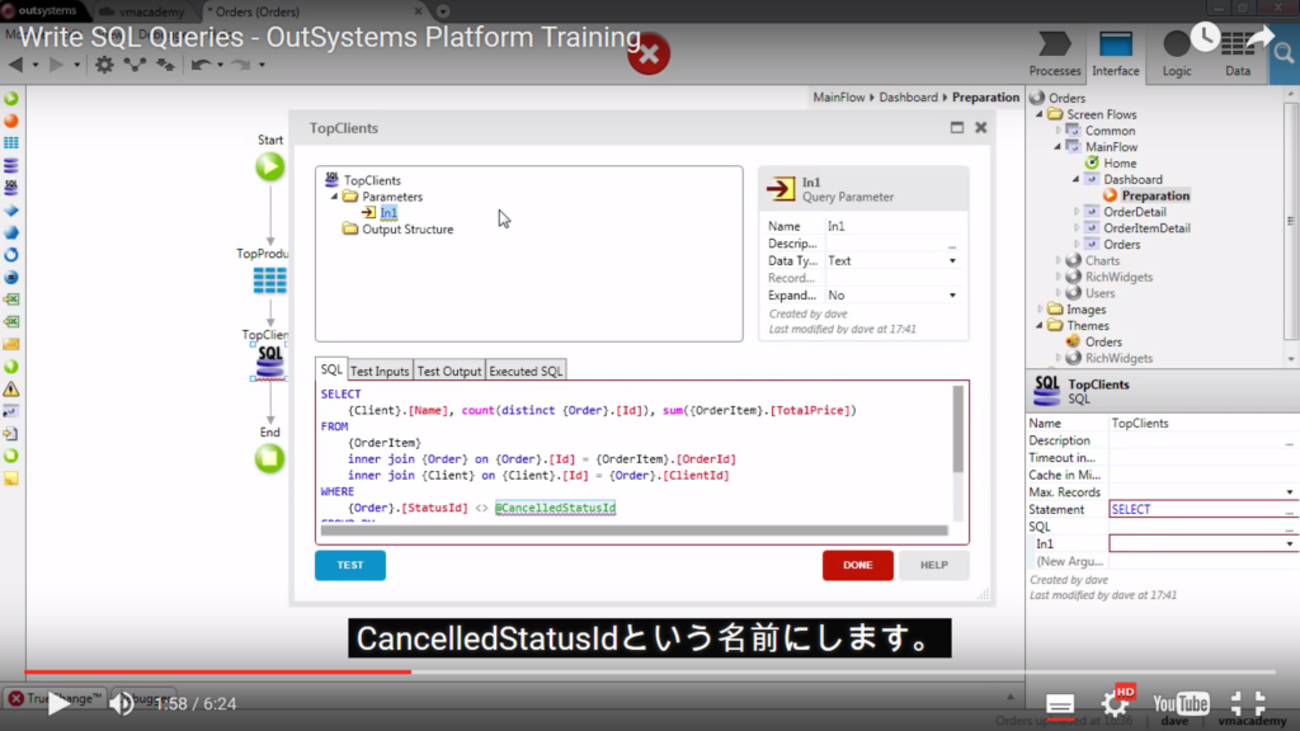
Task: Select the Users flow
Action: (x=1099, y=293)
